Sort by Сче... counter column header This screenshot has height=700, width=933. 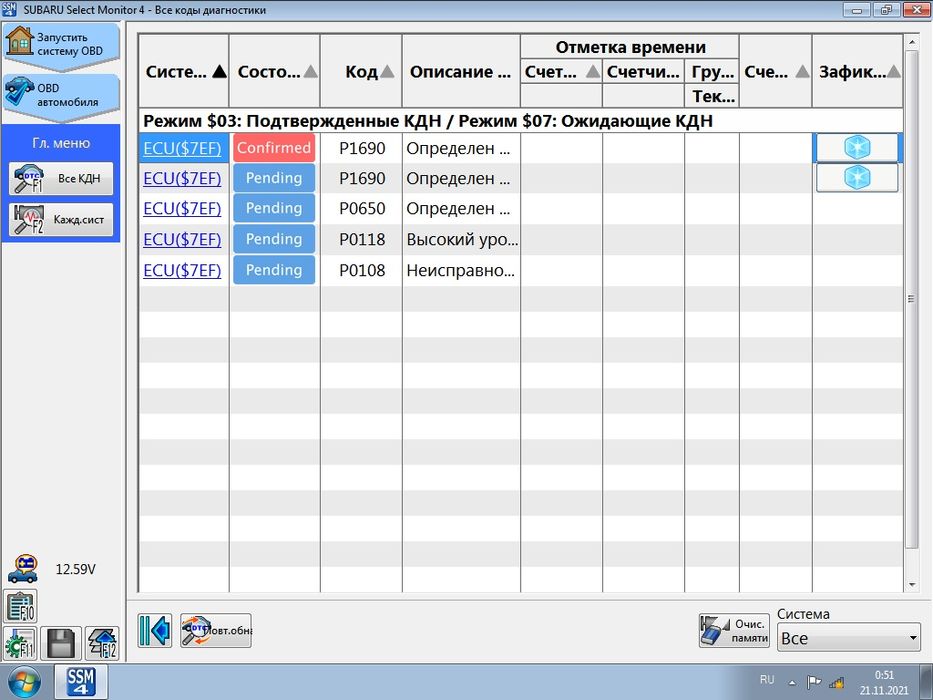775,71
